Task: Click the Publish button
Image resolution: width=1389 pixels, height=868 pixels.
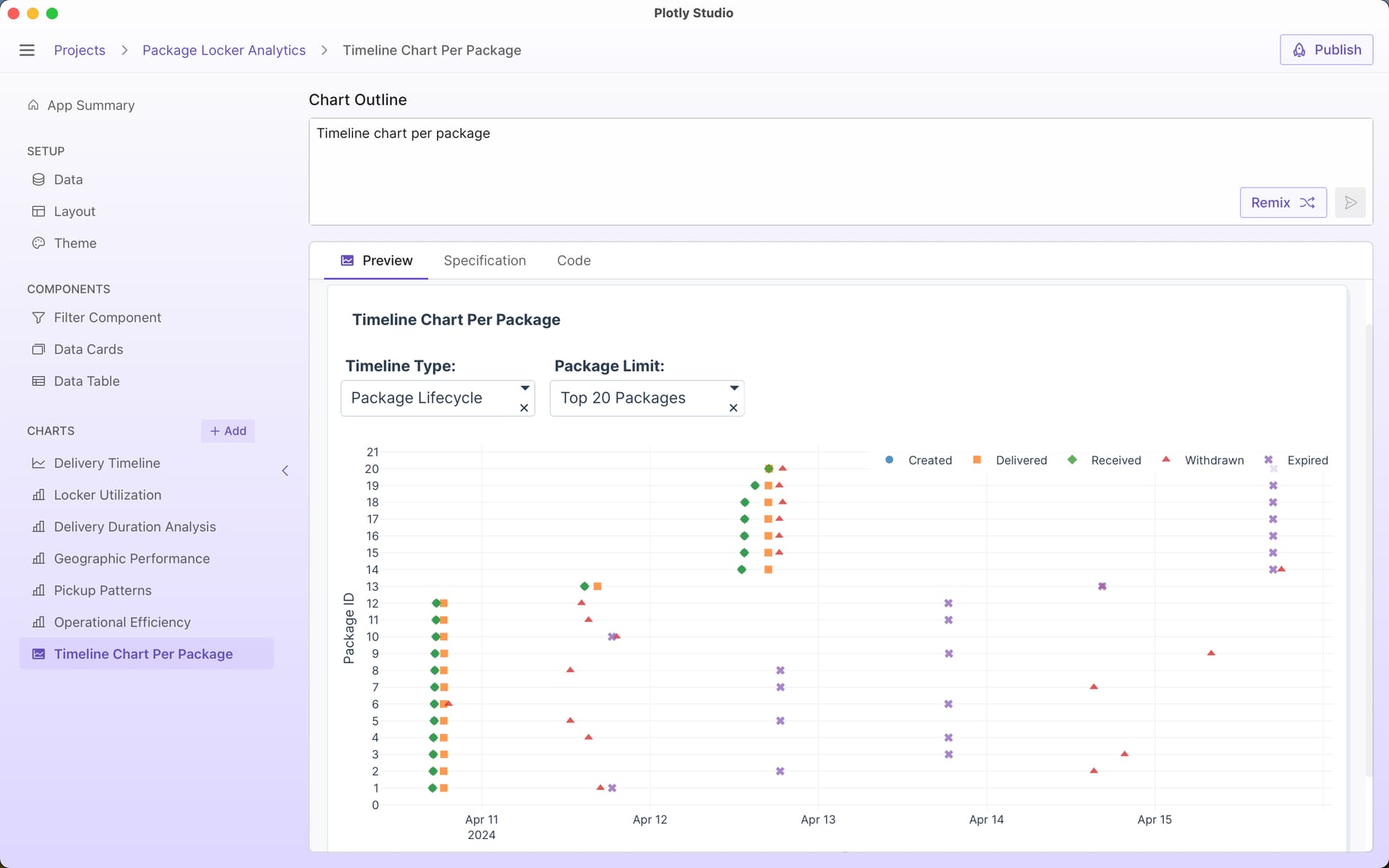Action: [1326, 49]
